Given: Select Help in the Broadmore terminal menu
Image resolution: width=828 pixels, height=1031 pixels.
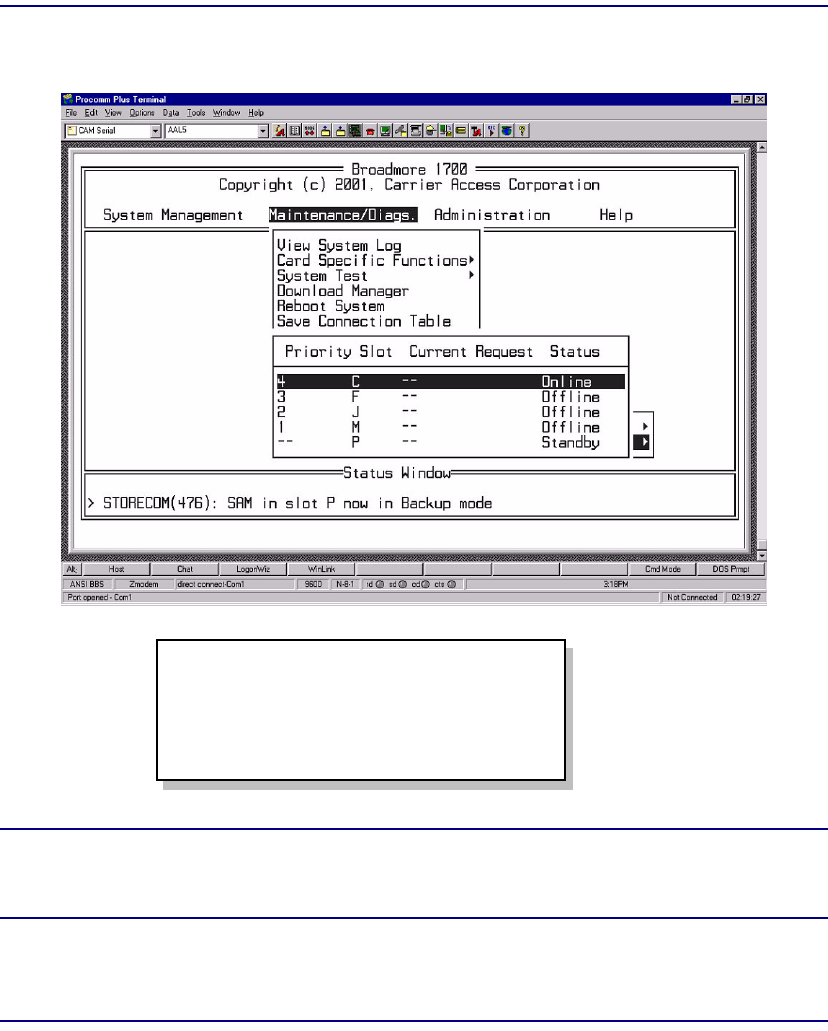Looking at the screenshot, I should pyautogui.click(x=616, y=215).
